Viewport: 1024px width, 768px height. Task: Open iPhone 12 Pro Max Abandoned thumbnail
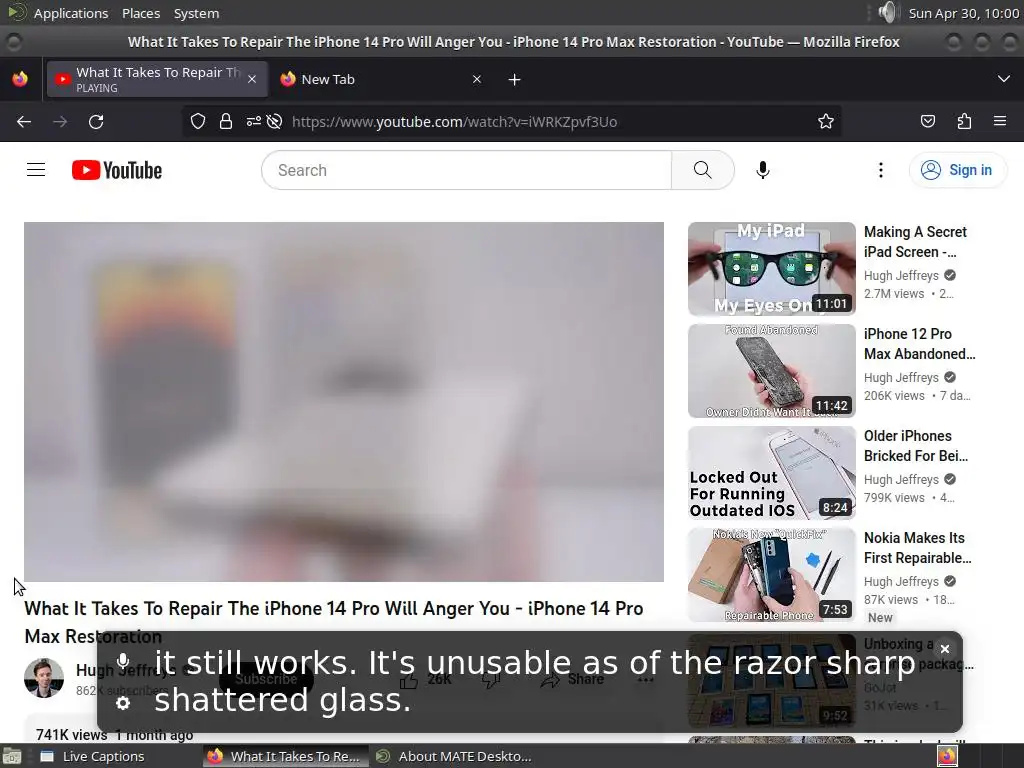771,370
